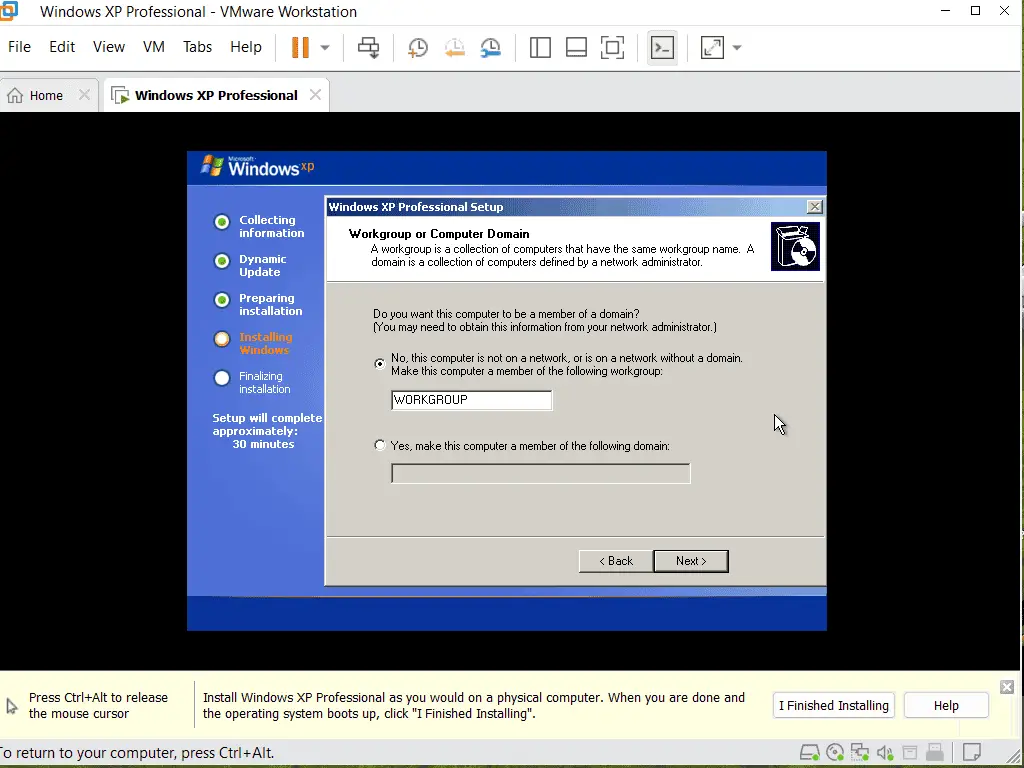Take a snapshot of this virtual machine

click(x=418, y=47)
